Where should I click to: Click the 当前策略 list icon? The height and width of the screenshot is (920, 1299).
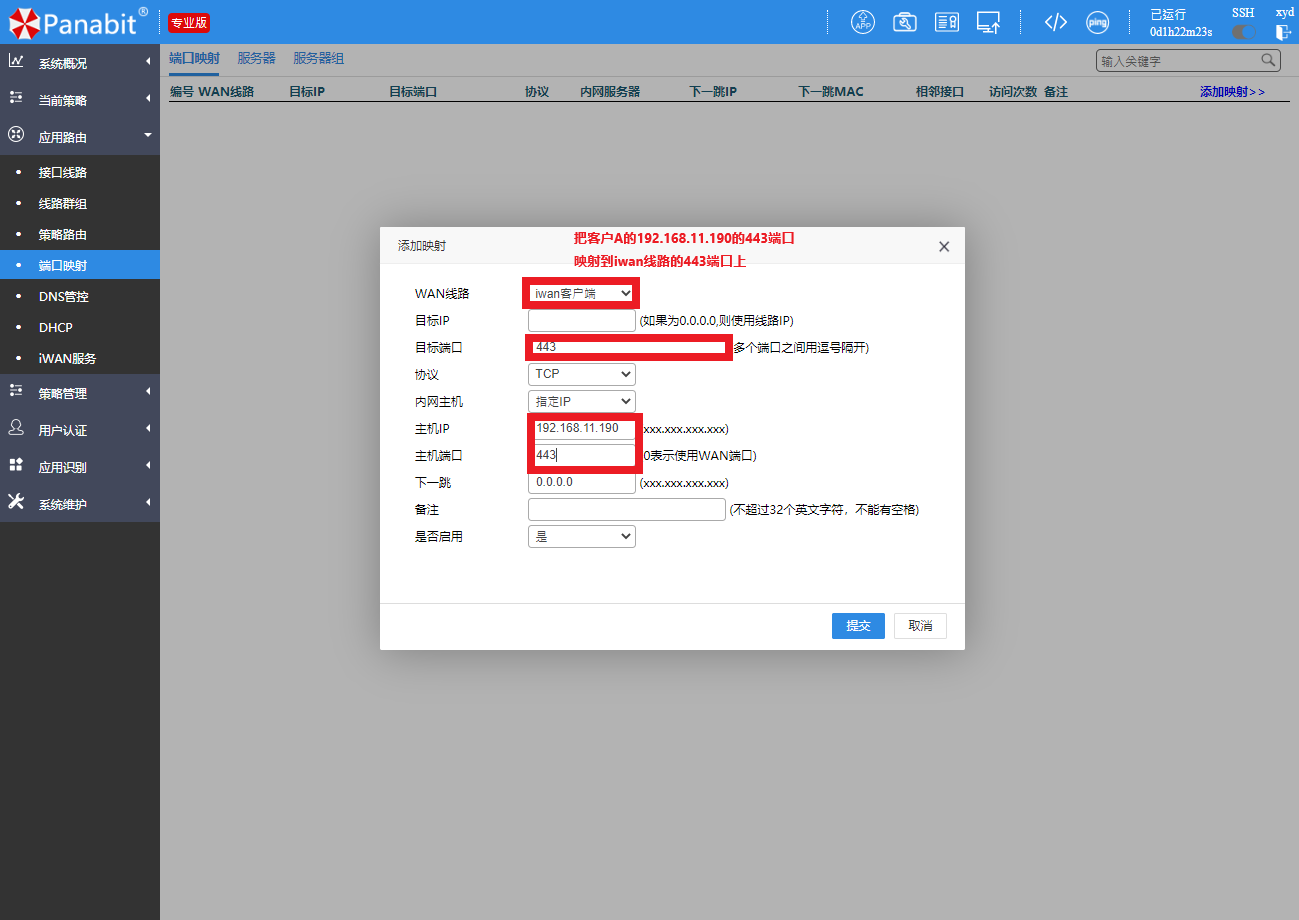[x=16, y=98]
